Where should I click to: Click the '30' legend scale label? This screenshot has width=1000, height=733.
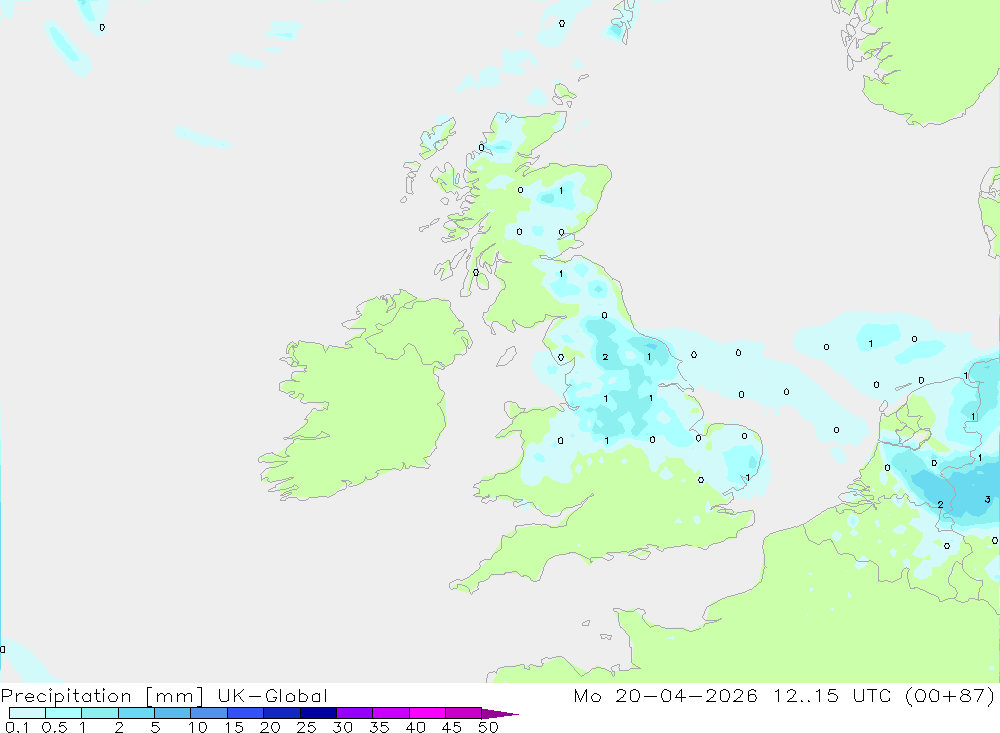coord(342,727)
